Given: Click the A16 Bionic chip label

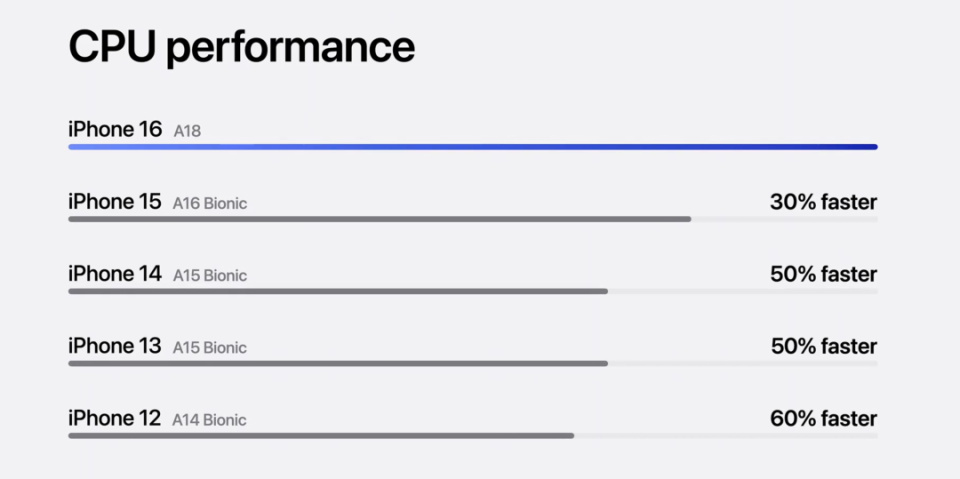Looking at the screenshot, I should pos(210,203).
